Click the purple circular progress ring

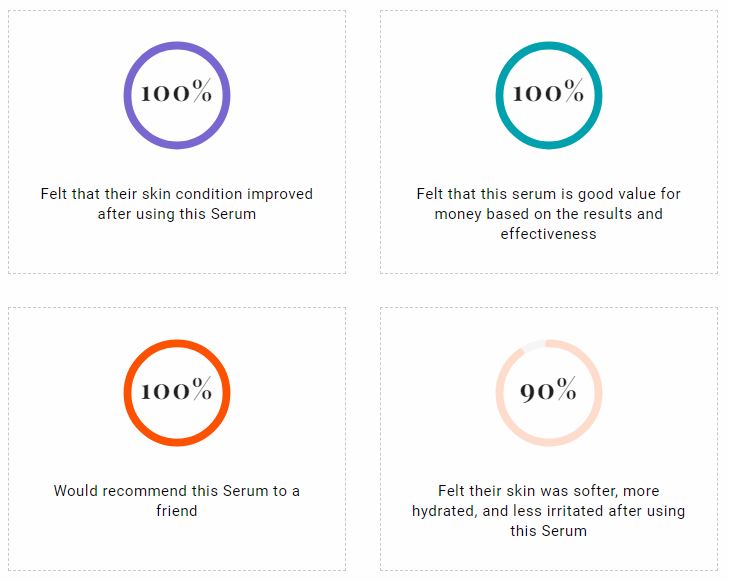point(127,95)
